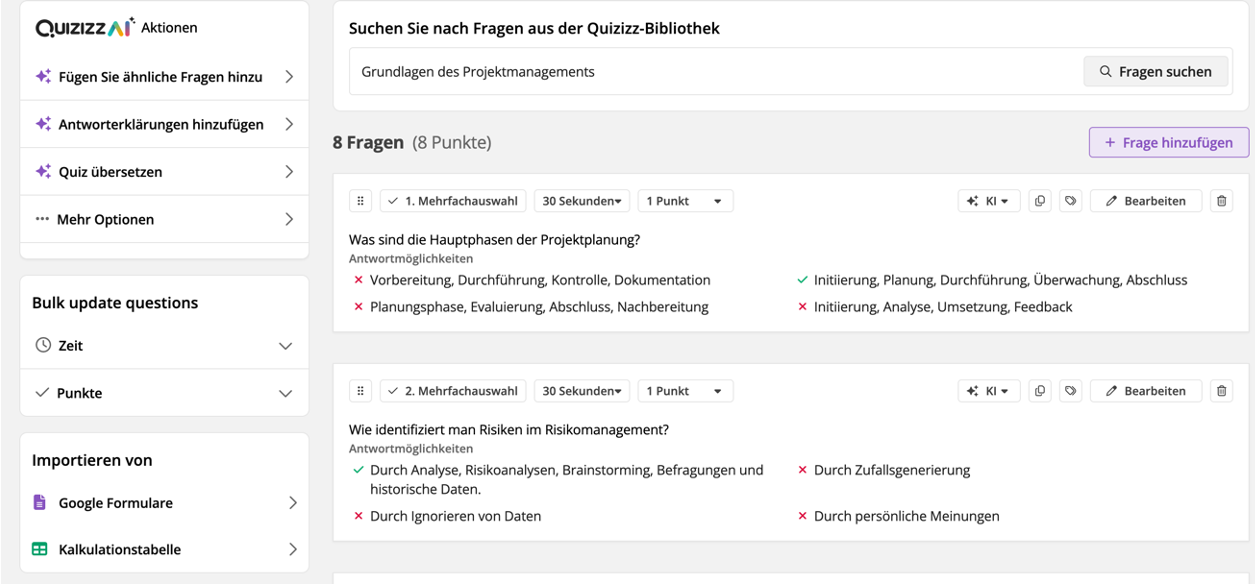Select Antworterklärungen hinzufügen action
The height and width of the screenshot is (584, 1256).
(x=164, y=124)
